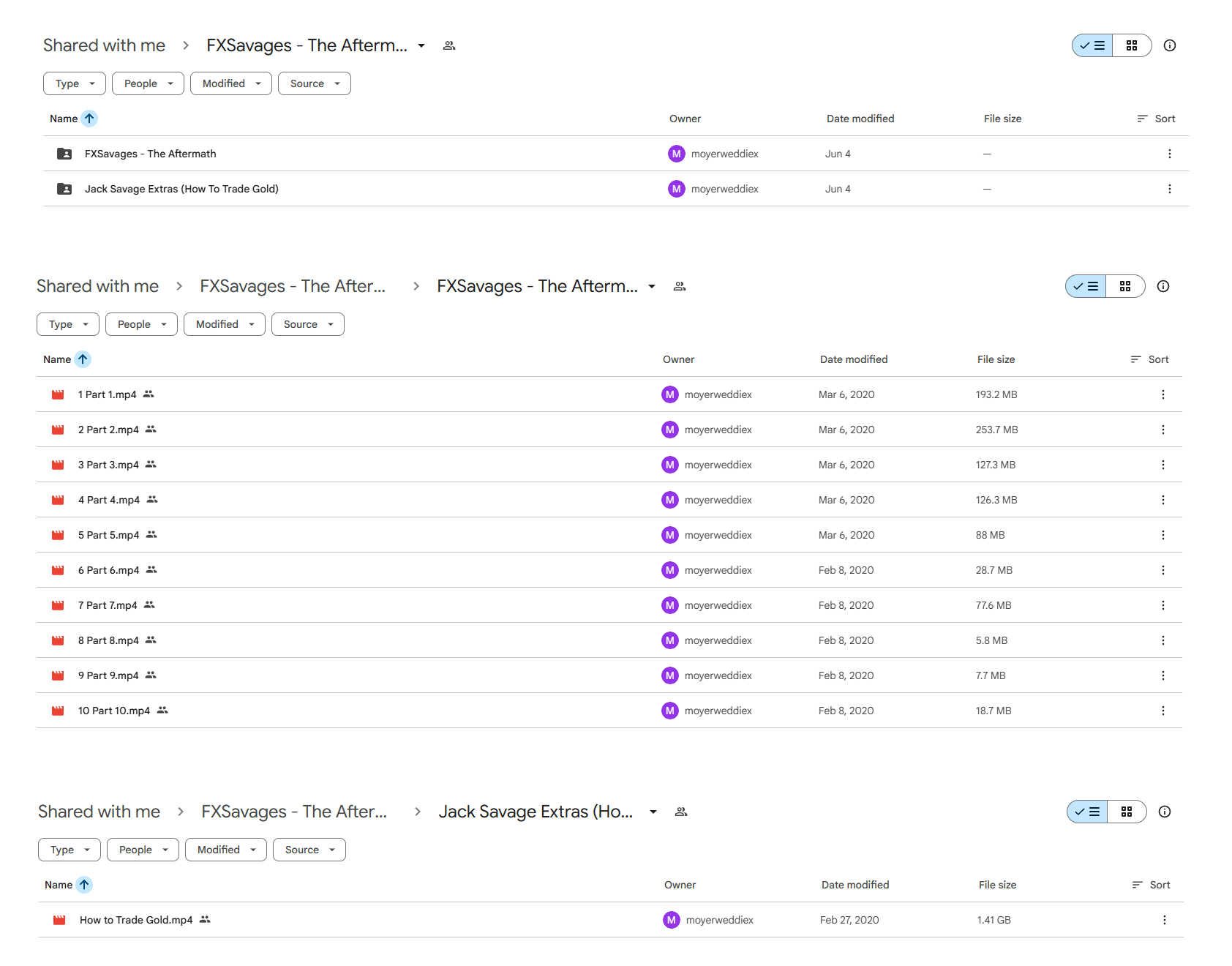1232x966 pixels.
Task: Open info details in bottom panel
Action: point(1165,812)
